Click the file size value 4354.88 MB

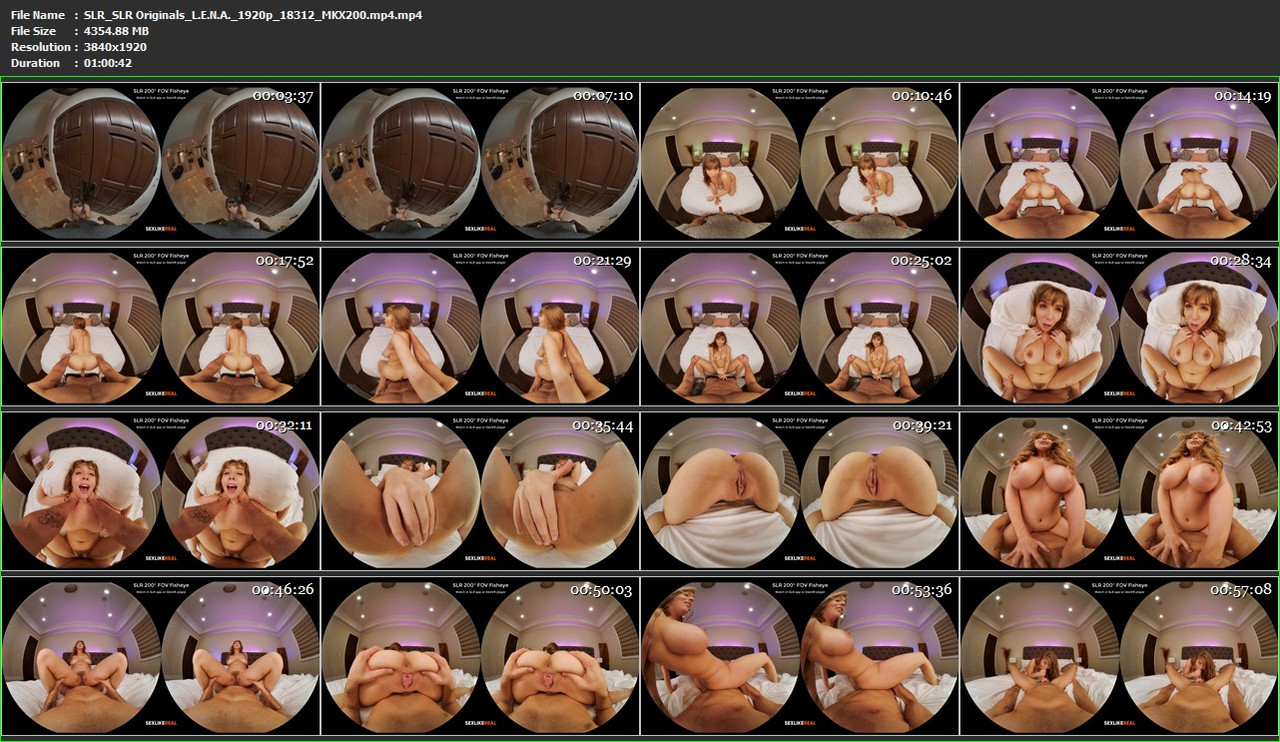click(x=116, y=31)
